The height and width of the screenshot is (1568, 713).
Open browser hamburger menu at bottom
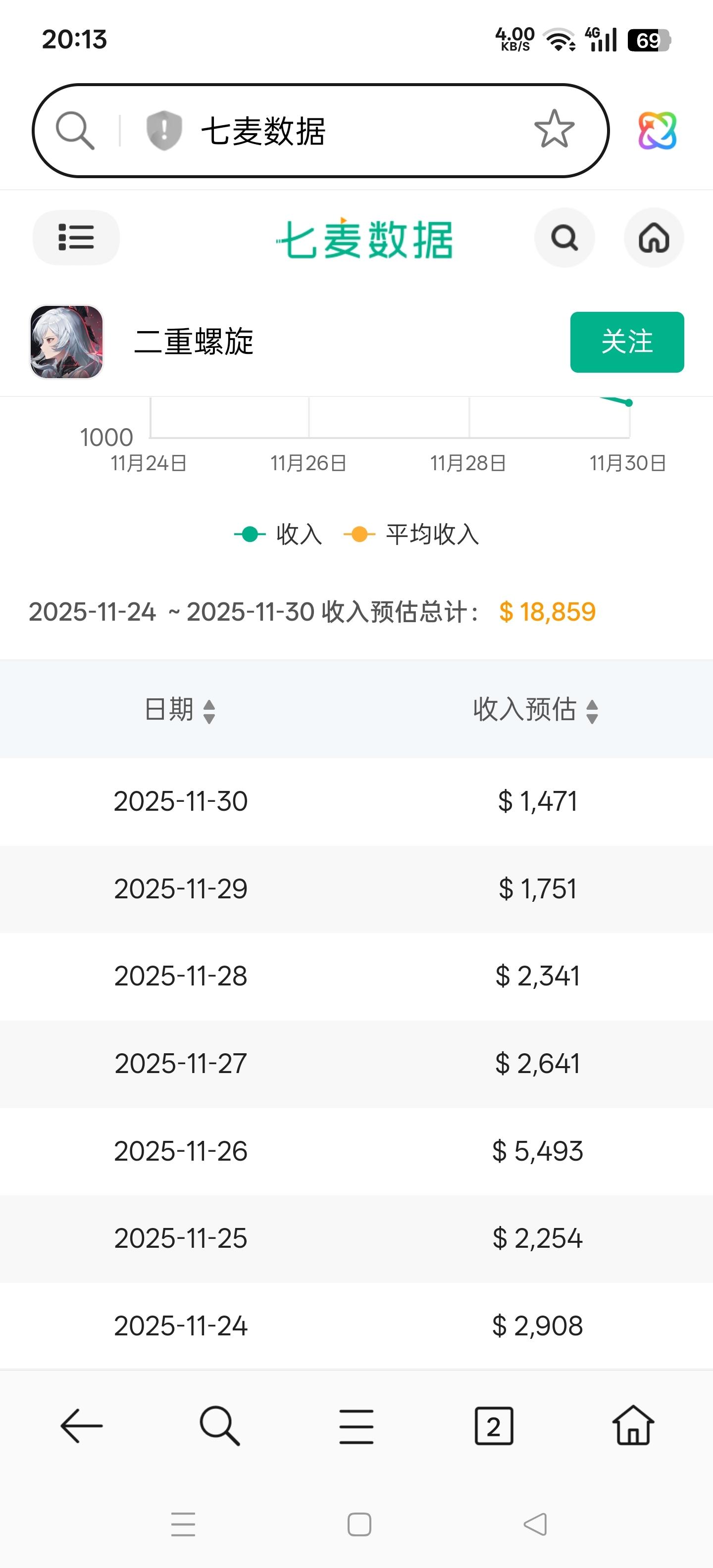coord(356,1425)
